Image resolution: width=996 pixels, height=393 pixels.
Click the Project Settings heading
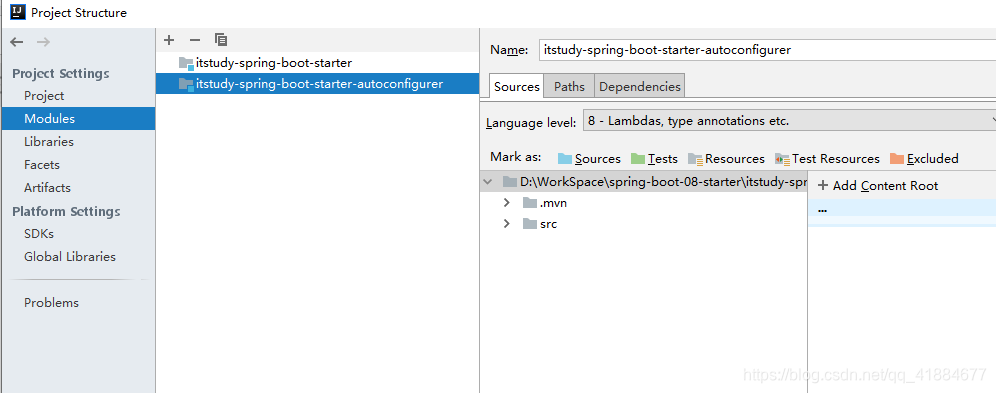click(61, 74)
